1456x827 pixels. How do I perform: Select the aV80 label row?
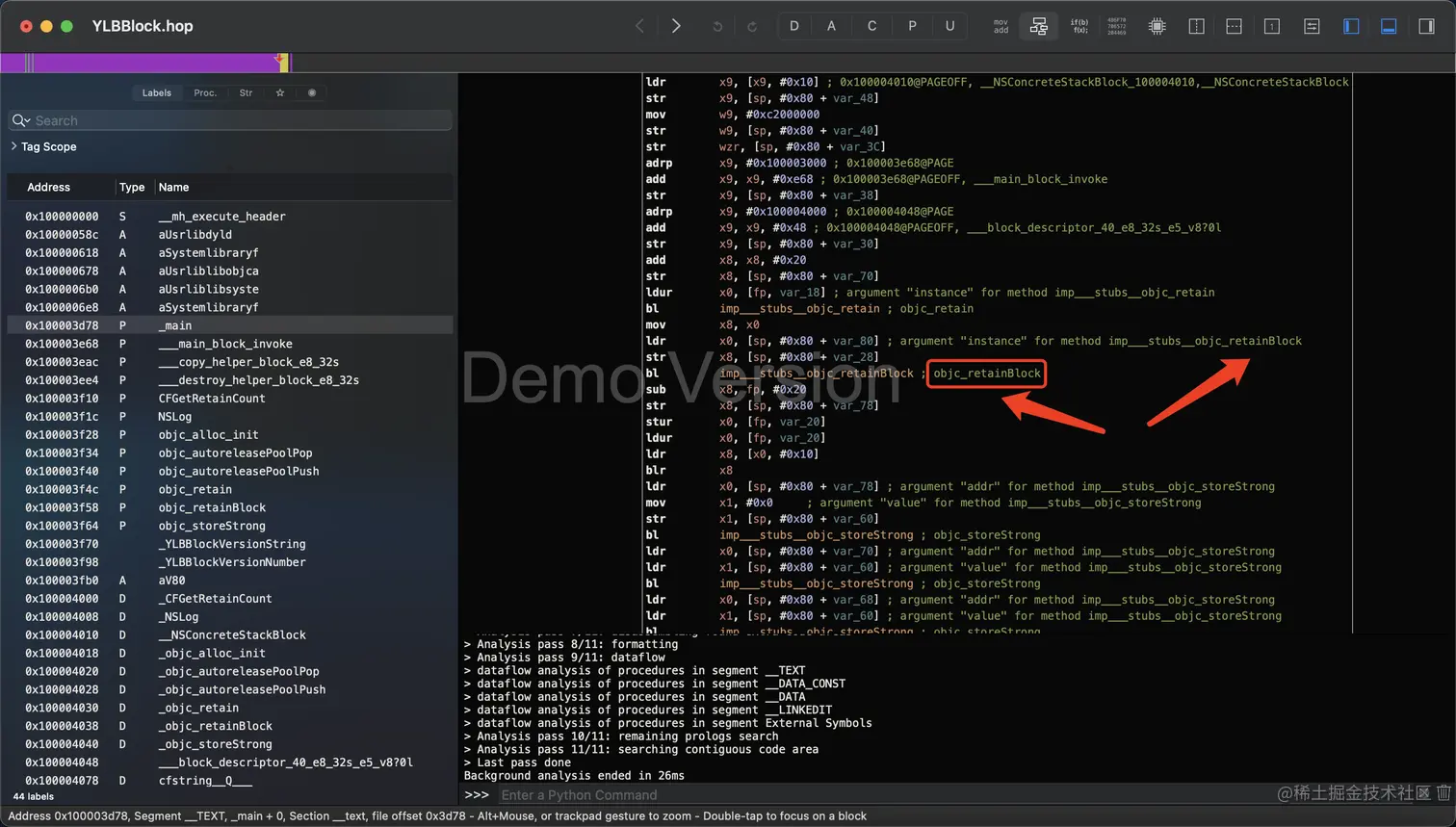point(230,581)
